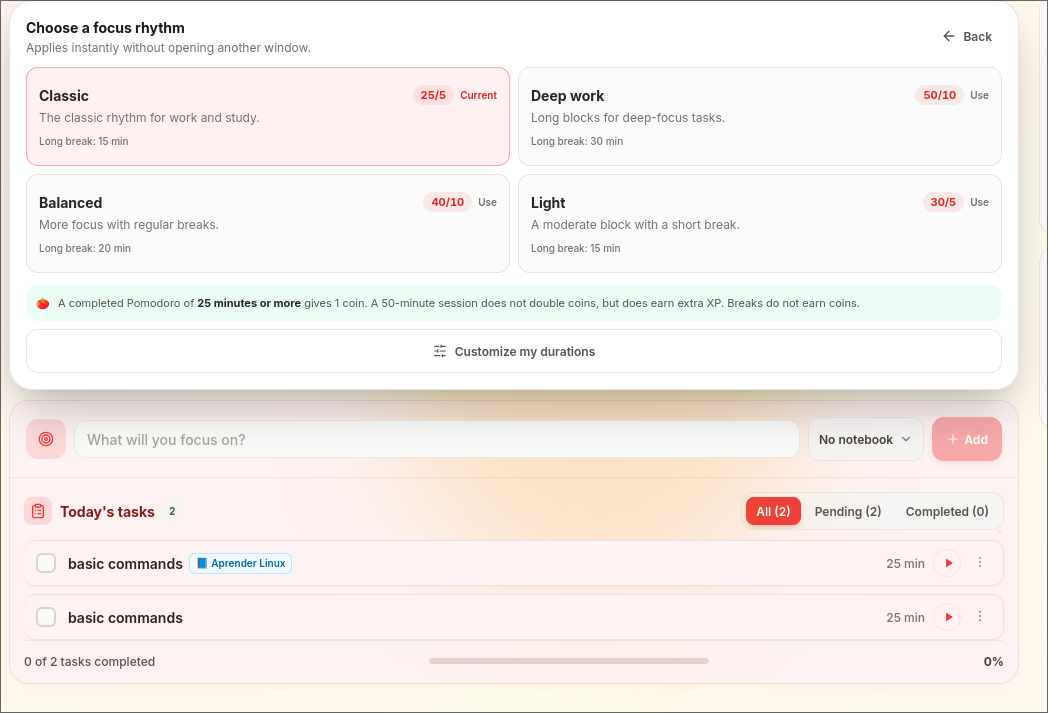Image resolution: width=1048 pixels, height=713 pixels.
Task: Click the Today's tasks clipboard icon
Action: (38, 511)
